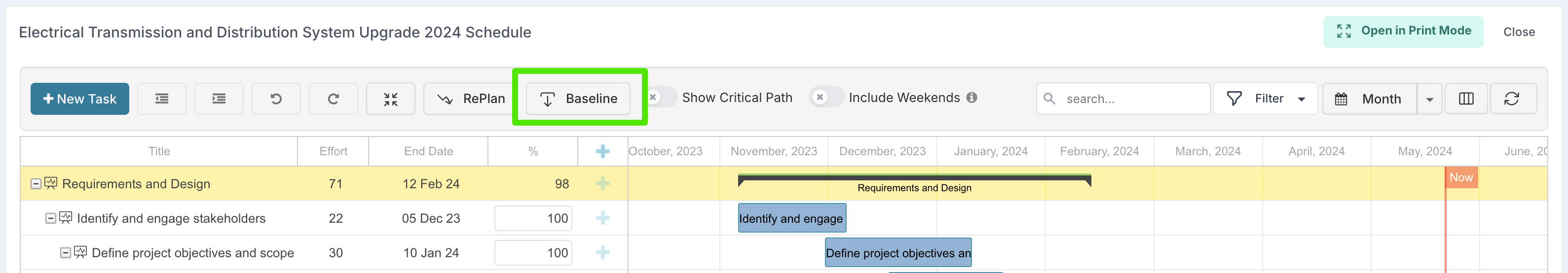The width and height of the screenshot is (1568, 273).
Task: Undo the last change
Action: tap(276, 99)
